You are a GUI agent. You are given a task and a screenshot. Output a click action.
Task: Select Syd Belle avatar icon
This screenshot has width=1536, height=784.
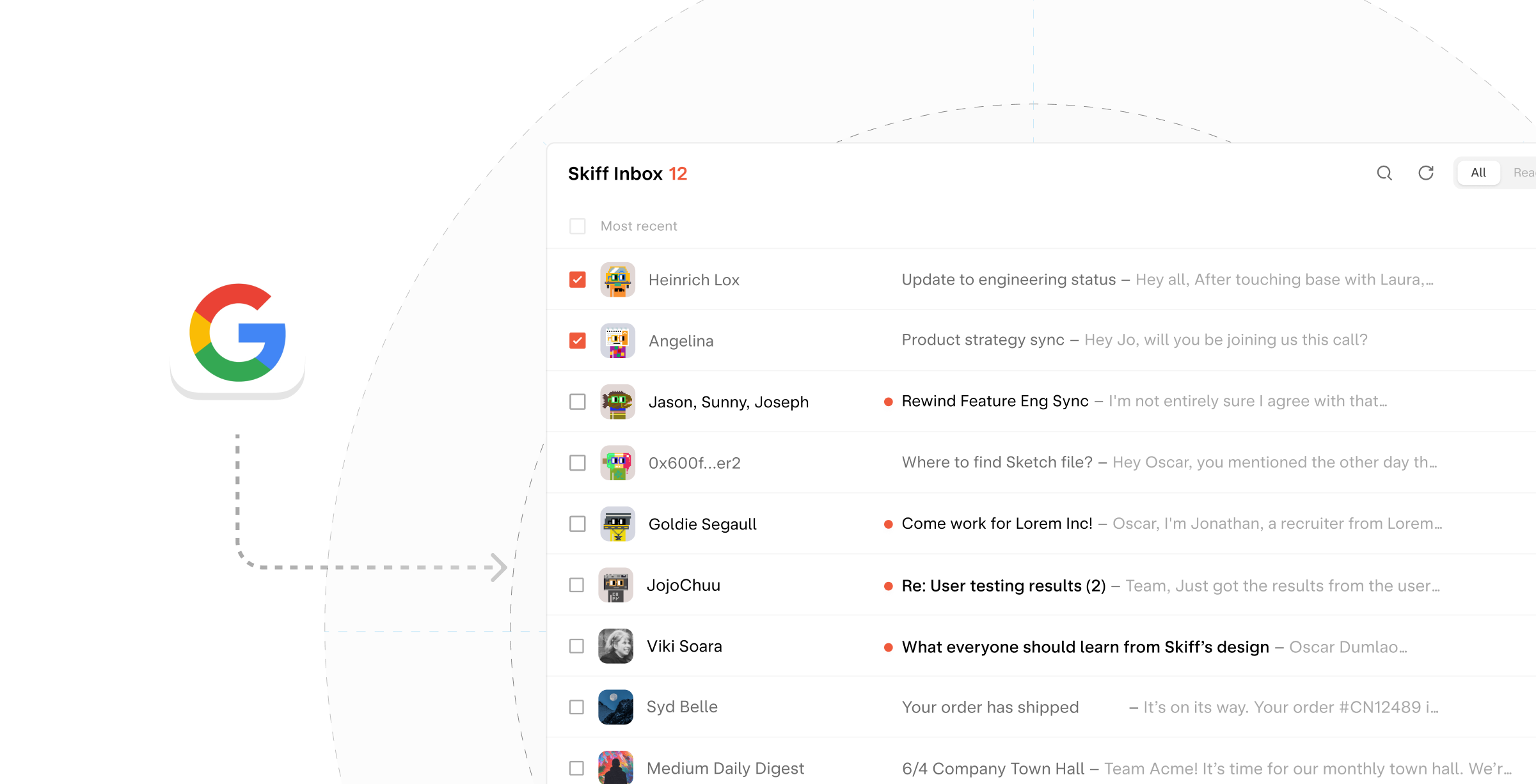click(x=616, y=706)
